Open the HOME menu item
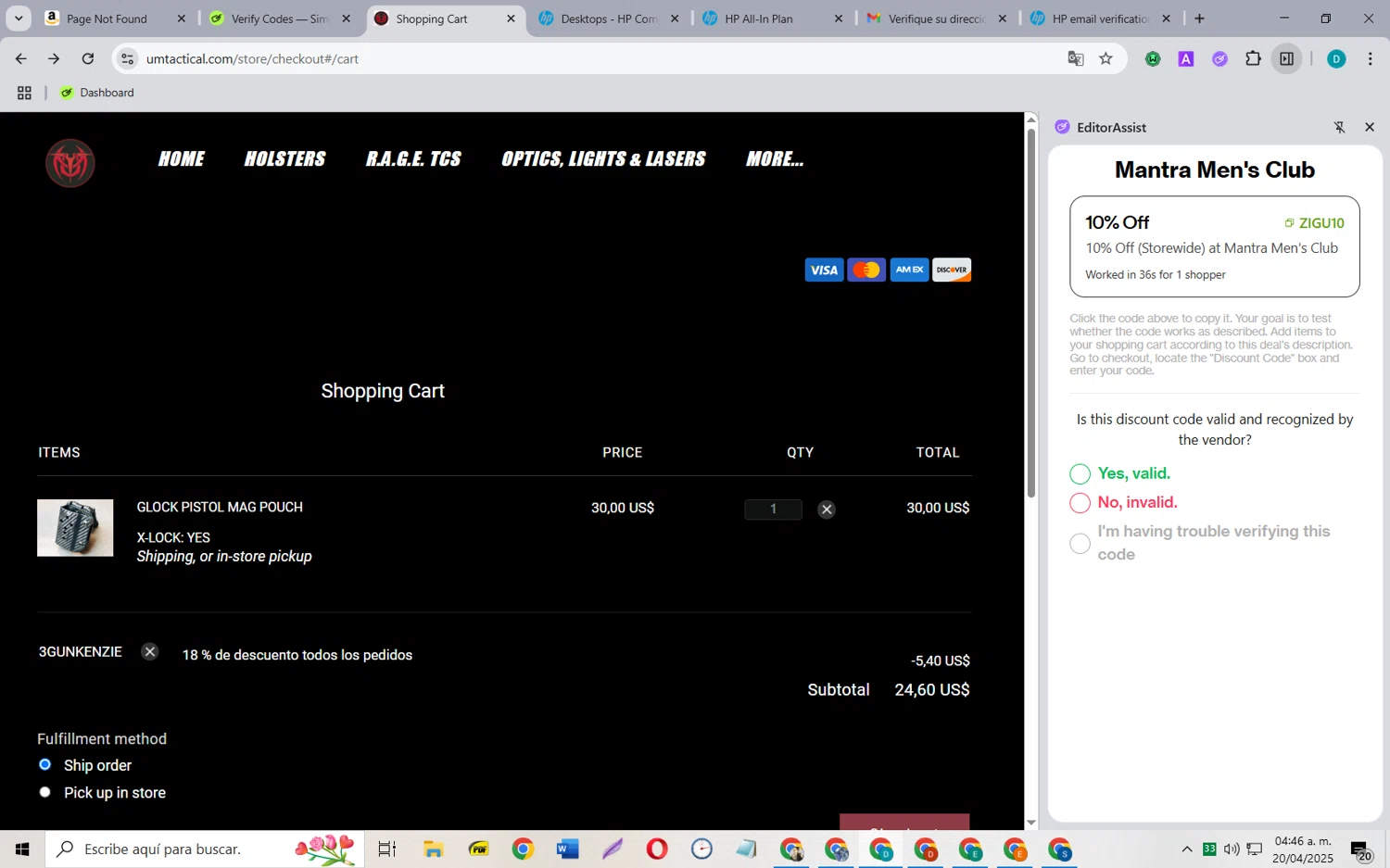This screenshot has height=868, width=1390. point(182,159)
